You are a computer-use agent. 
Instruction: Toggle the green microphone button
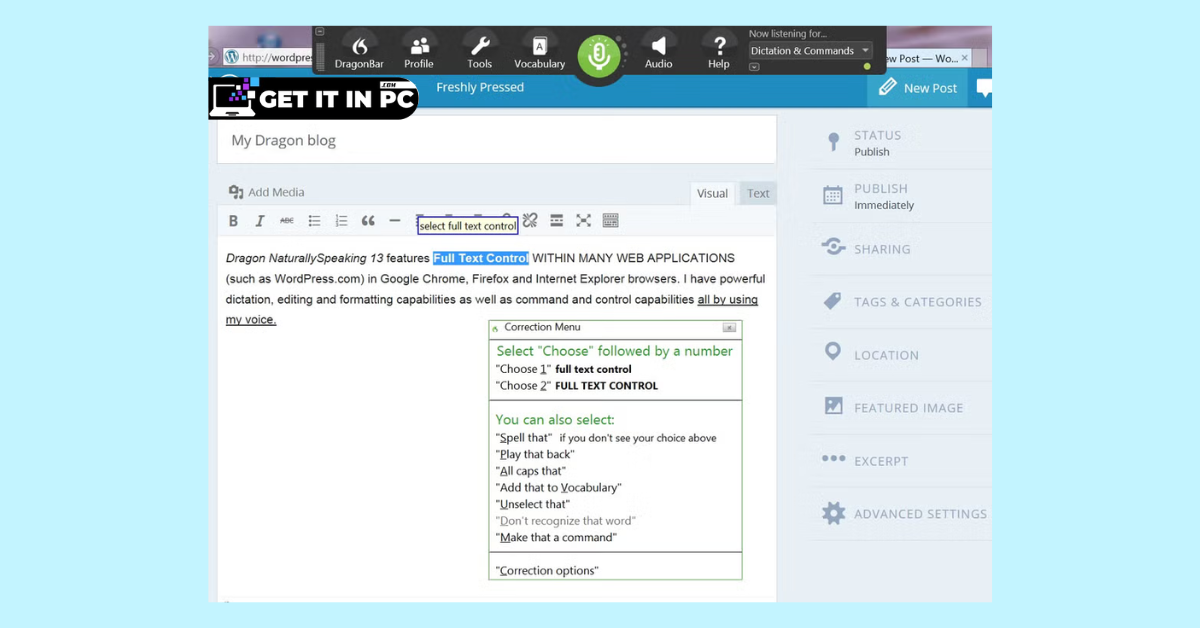coord(599,56)
